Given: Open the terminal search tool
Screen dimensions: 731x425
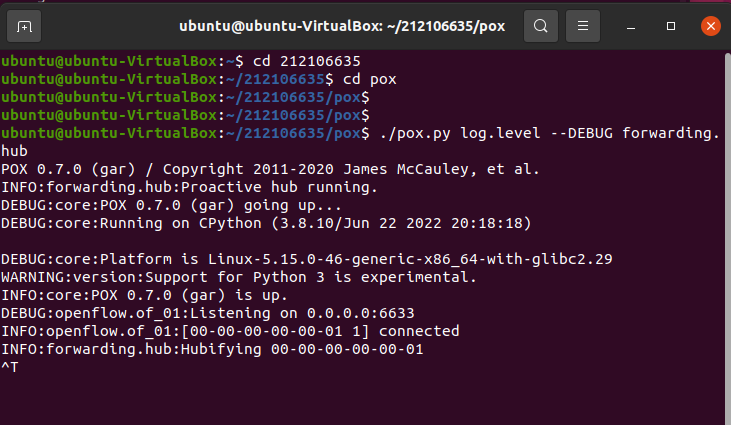Looking at the screenshot, I should 540,25.
